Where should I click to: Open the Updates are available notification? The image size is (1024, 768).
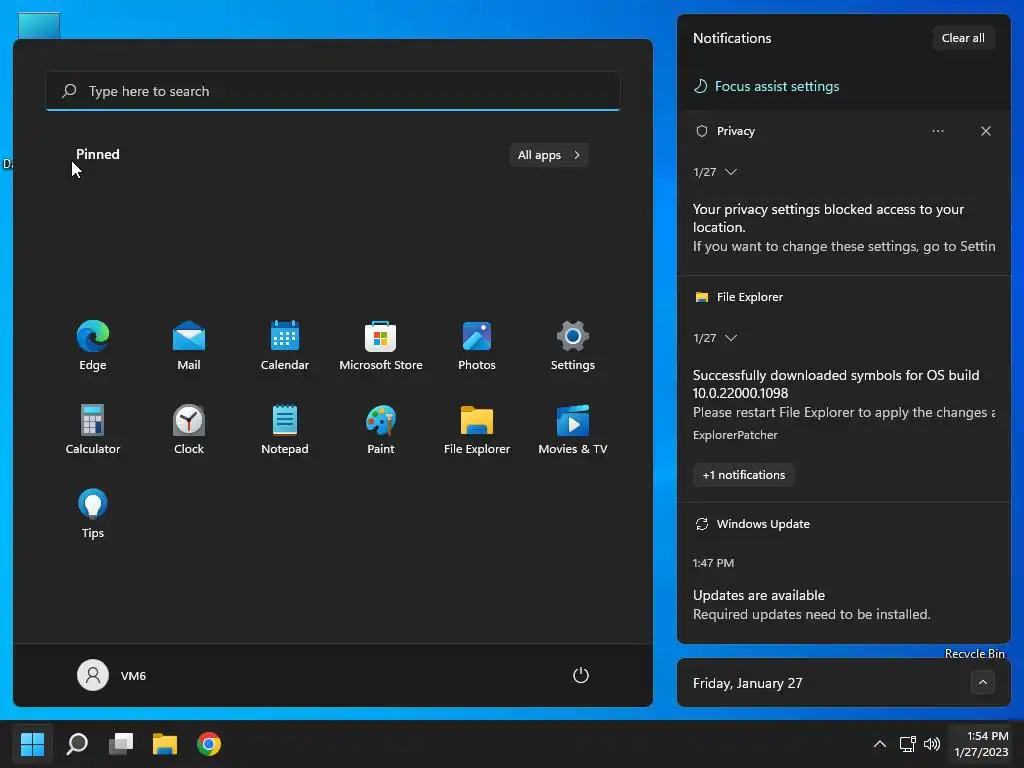pos(811,604)
